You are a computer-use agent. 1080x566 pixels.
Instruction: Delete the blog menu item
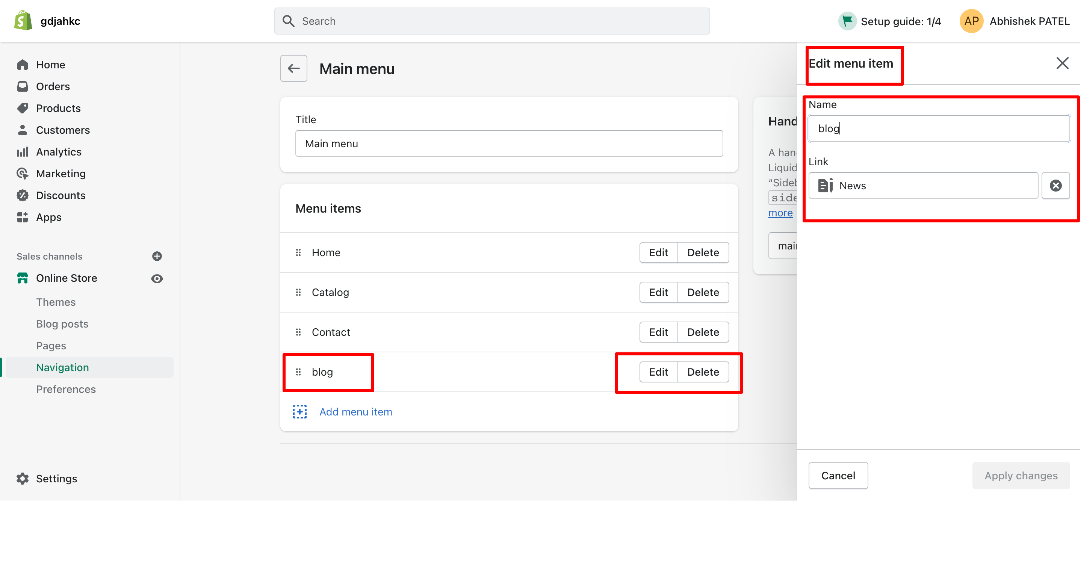point(703,373)
